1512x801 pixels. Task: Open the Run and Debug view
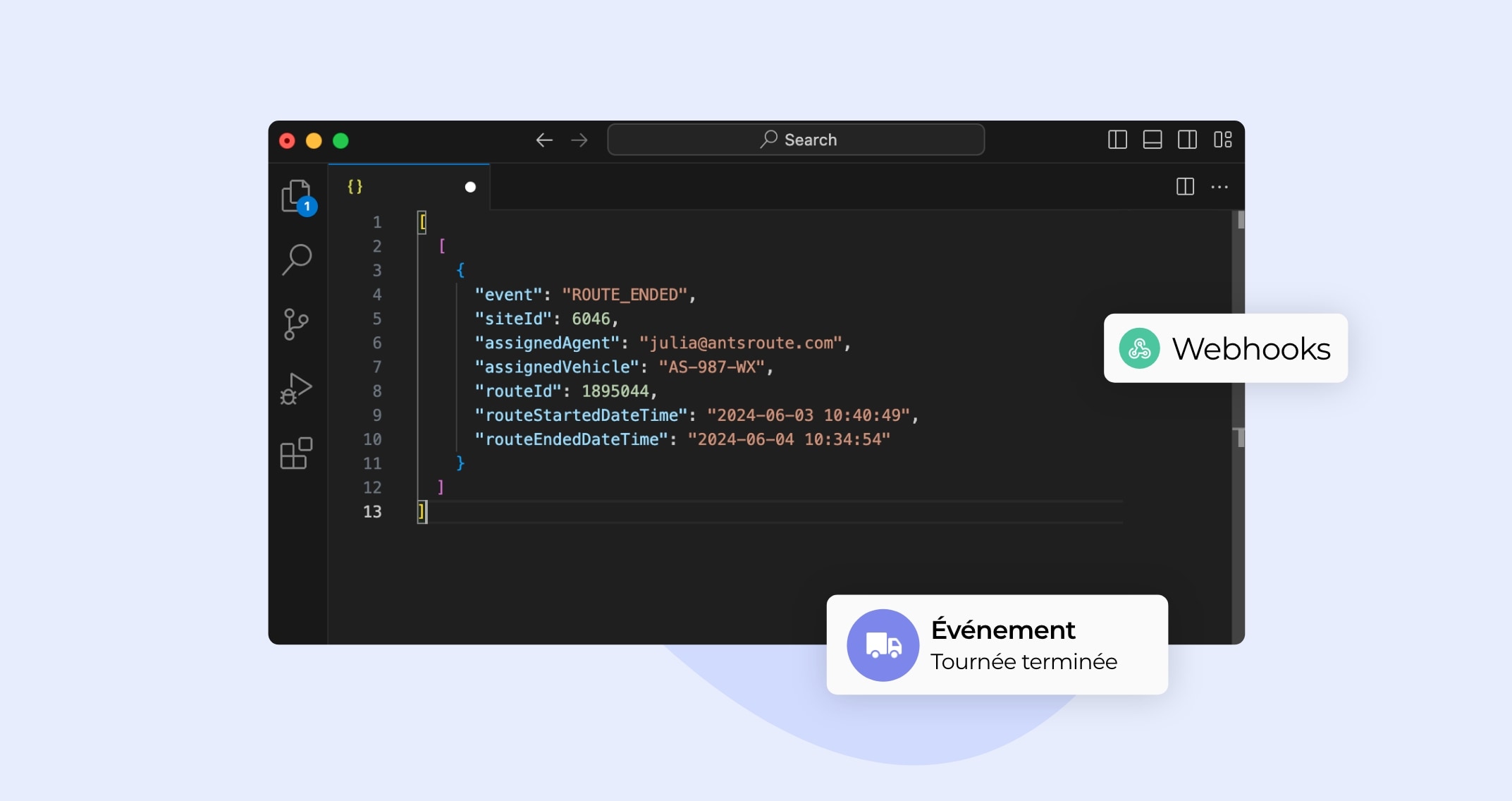coord(296,389)
